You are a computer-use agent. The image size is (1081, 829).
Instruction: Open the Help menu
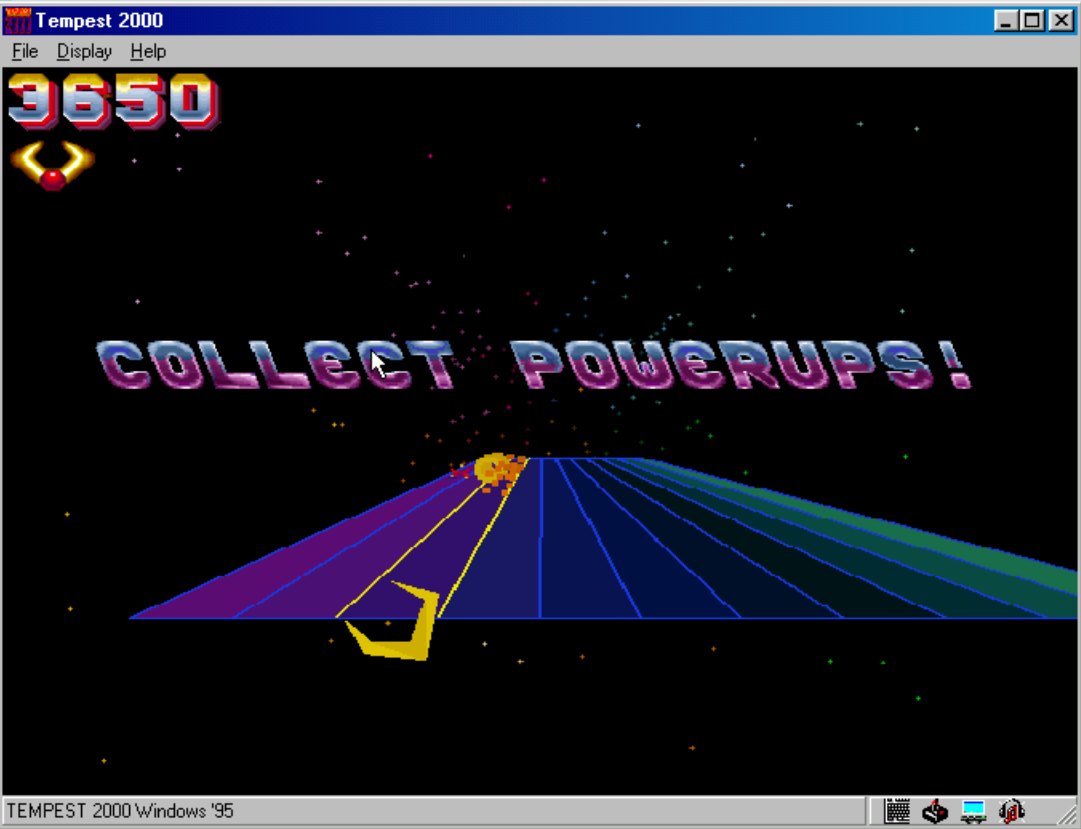pos(148,51)
